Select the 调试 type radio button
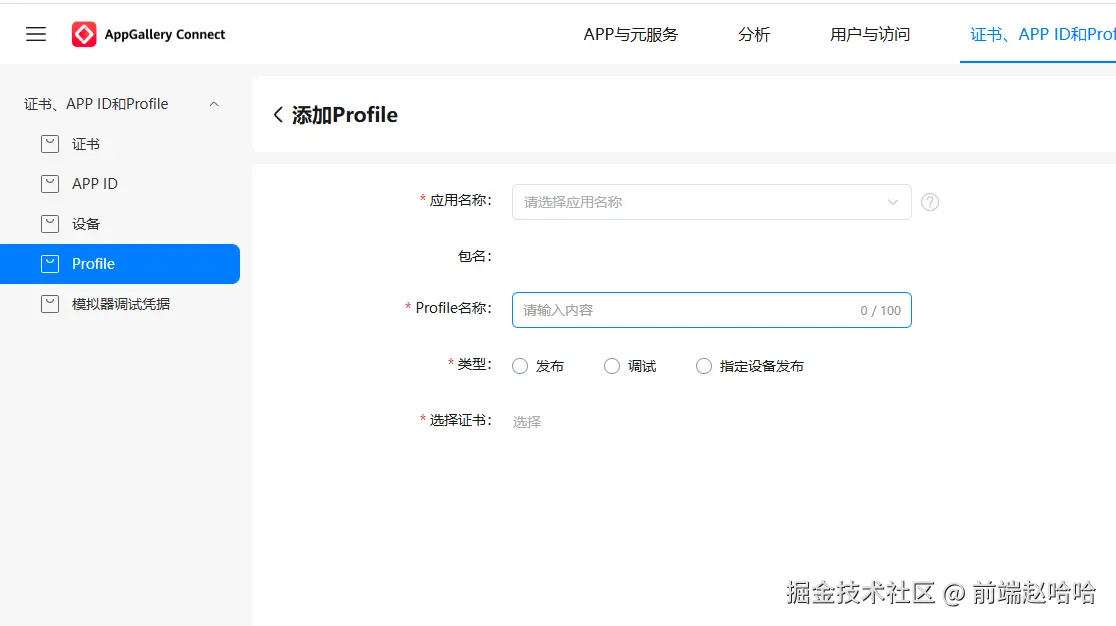This screenshot has width=1116, height=626. click(612, 366)
